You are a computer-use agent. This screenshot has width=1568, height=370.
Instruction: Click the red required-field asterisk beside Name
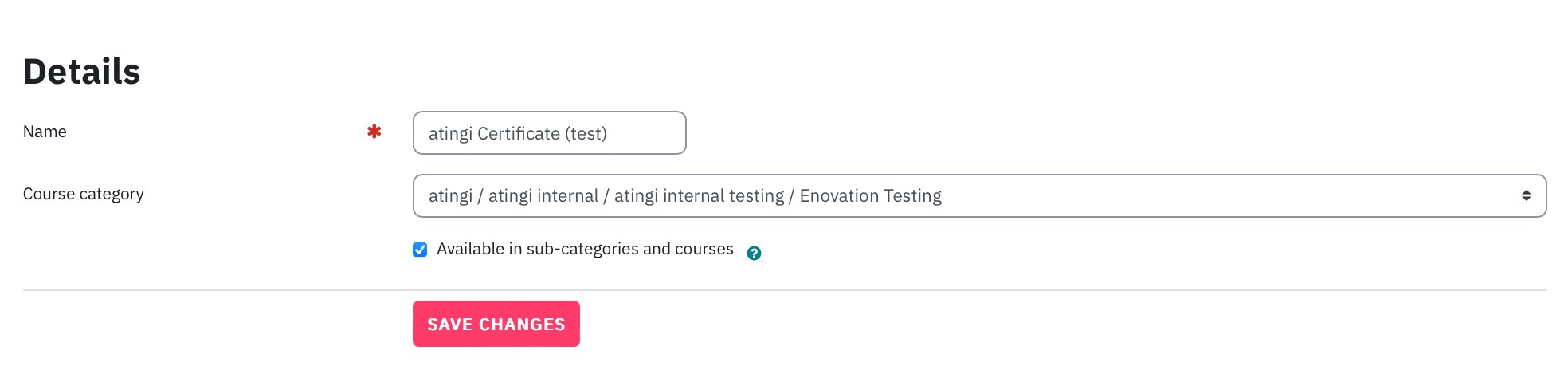[374, 132]
